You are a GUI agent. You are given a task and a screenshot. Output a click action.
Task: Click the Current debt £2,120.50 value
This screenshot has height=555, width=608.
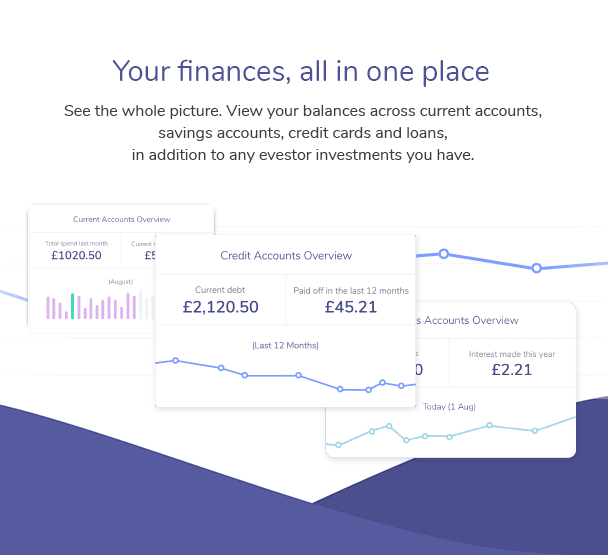221,307
